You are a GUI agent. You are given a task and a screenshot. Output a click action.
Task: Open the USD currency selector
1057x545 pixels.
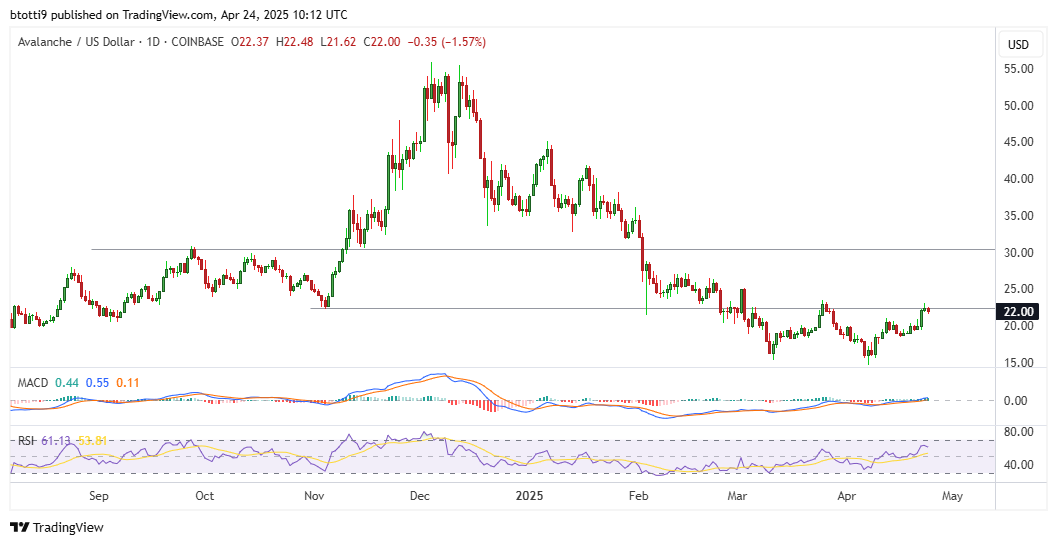(1018, 45)
